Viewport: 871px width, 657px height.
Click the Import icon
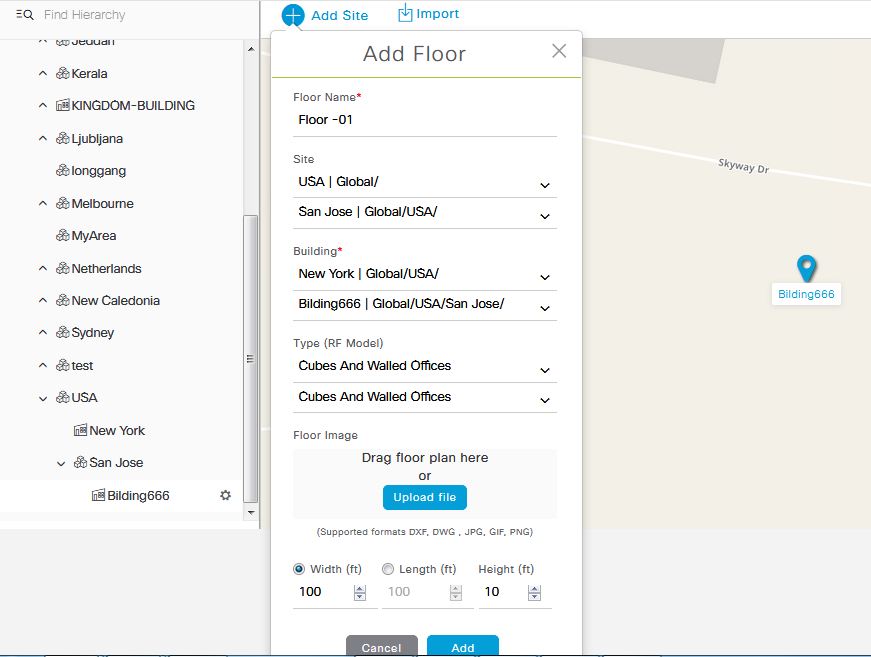[x=405, y=13]
